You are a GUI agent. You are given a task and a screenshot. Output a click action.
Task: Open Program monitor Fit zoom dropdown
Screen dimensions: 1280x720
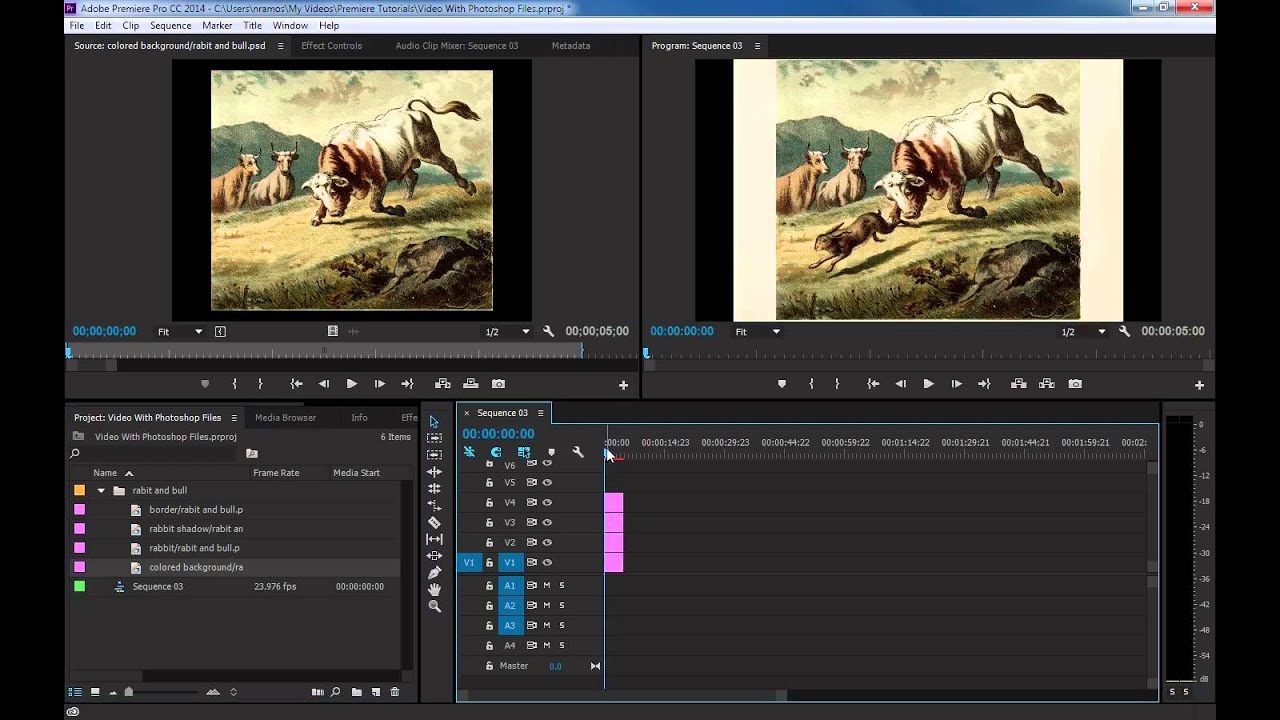point(757,331)
